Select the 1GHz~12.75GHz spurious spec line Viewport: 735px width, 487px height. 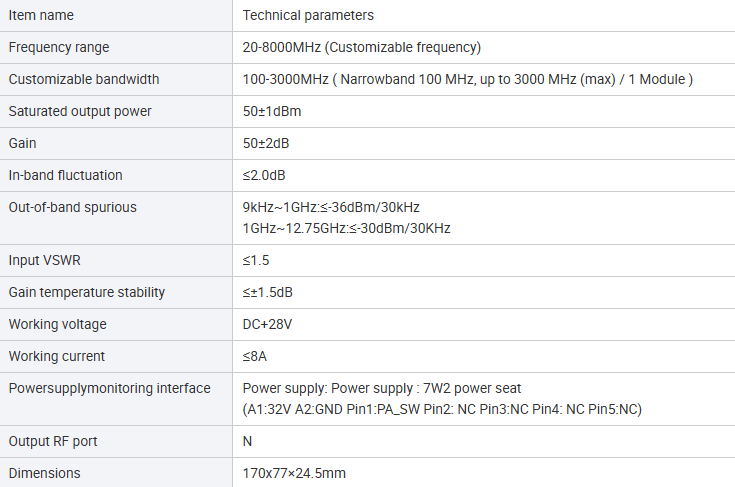coord(346,228)
